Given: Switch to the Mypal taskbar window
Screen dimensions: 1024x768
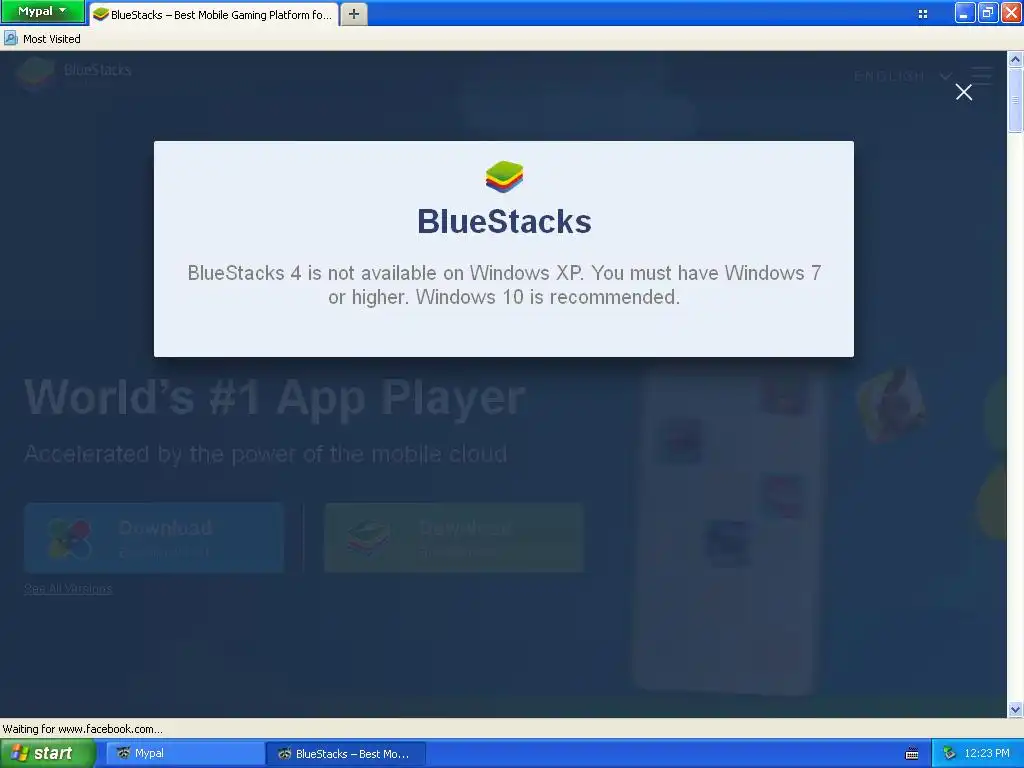Looking at the screenshot, I should (184, 754).
